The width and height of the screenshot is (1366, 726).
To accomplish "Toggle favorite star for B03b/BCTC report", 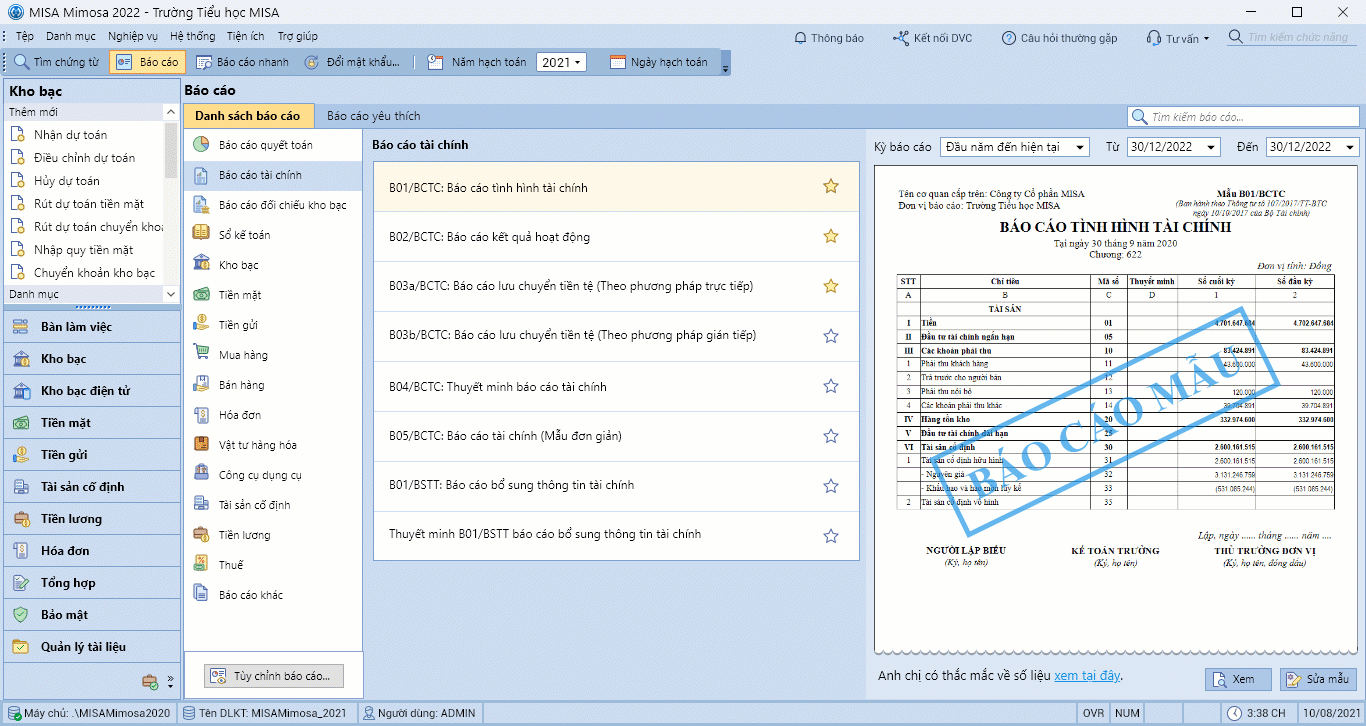I will [830, 336].
